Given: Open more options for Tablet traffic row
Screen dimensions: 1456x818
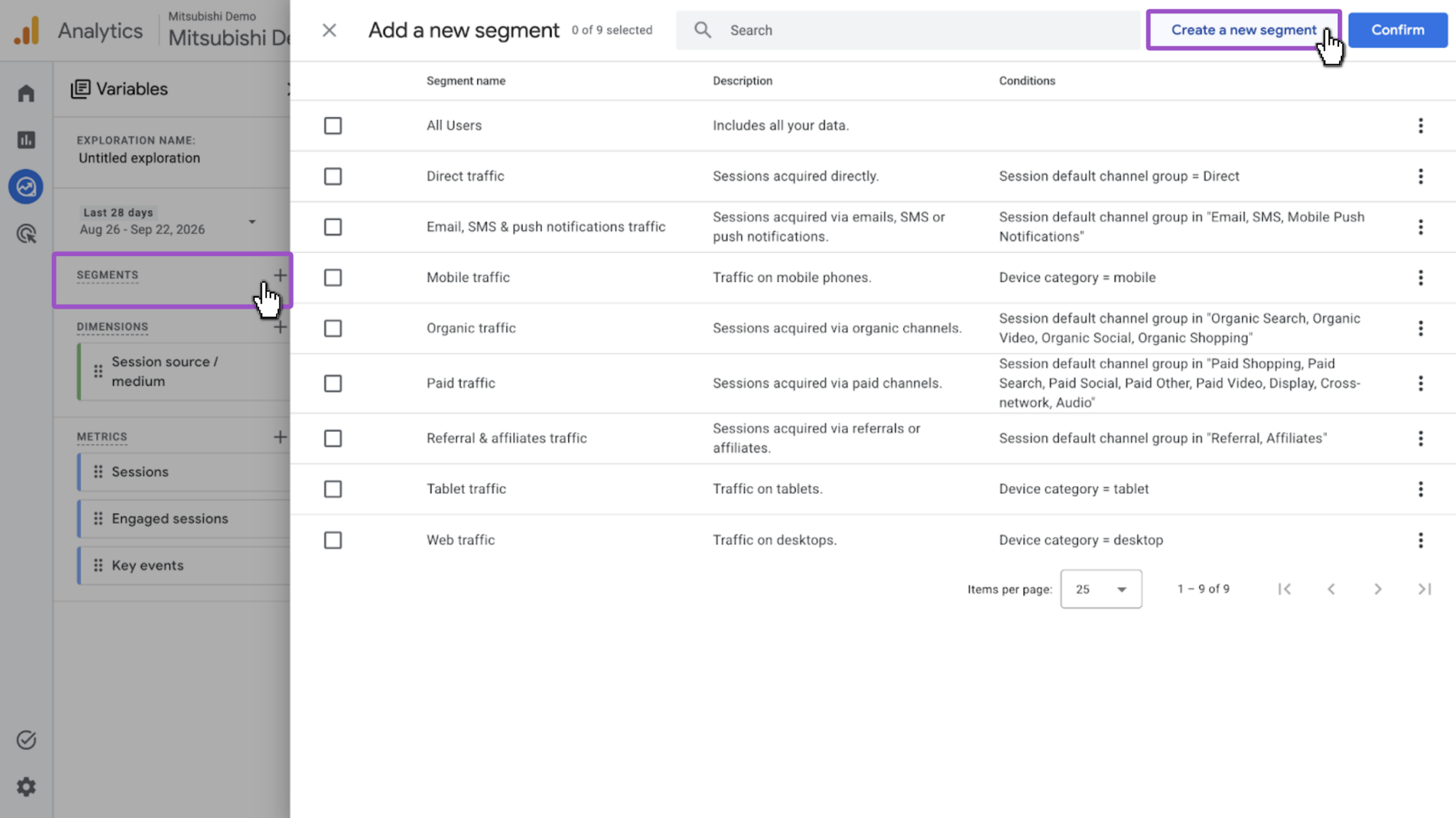Looking at the screenshot, I should pos(1421,489).
